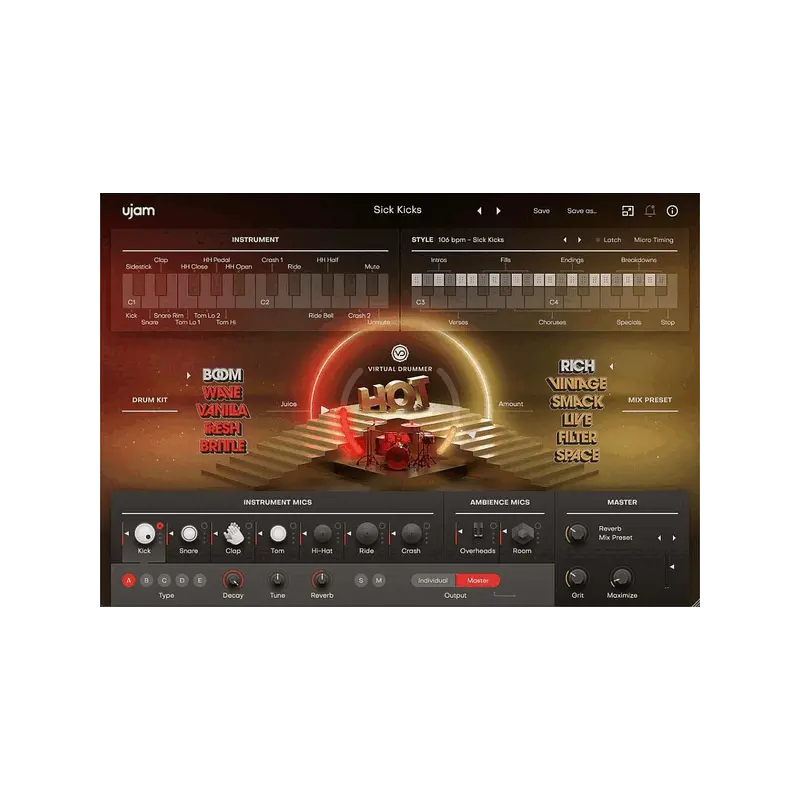This screenshot has width=800, height=800.
Task: Select kick type B
Action: coord(146,580)
